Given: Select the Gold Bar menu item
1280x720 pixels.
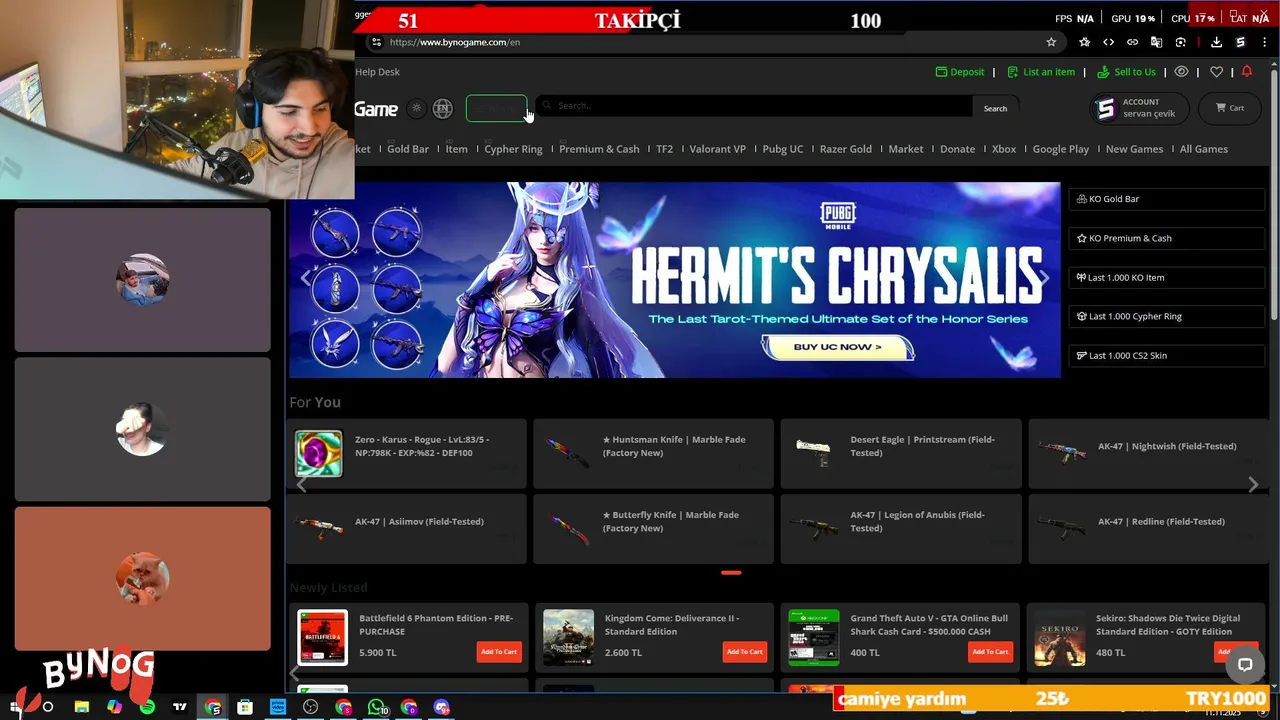Looking at the screenshot, I should (408, 149).
